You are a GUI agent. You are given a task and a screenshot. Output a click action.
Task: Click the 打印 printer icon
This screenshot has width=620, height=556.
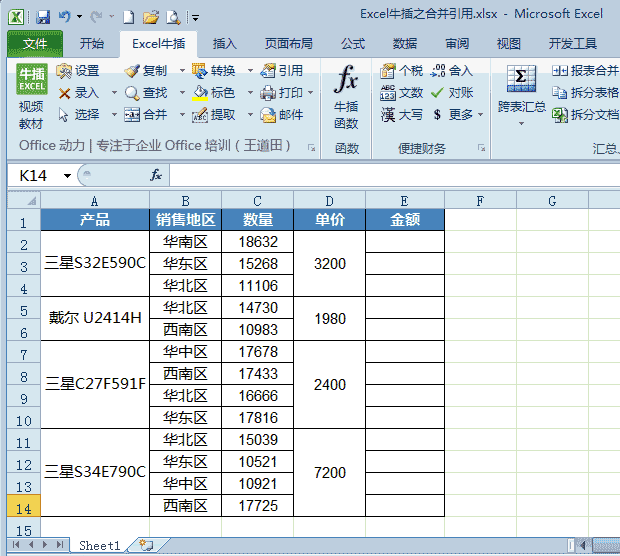(268, 93)
